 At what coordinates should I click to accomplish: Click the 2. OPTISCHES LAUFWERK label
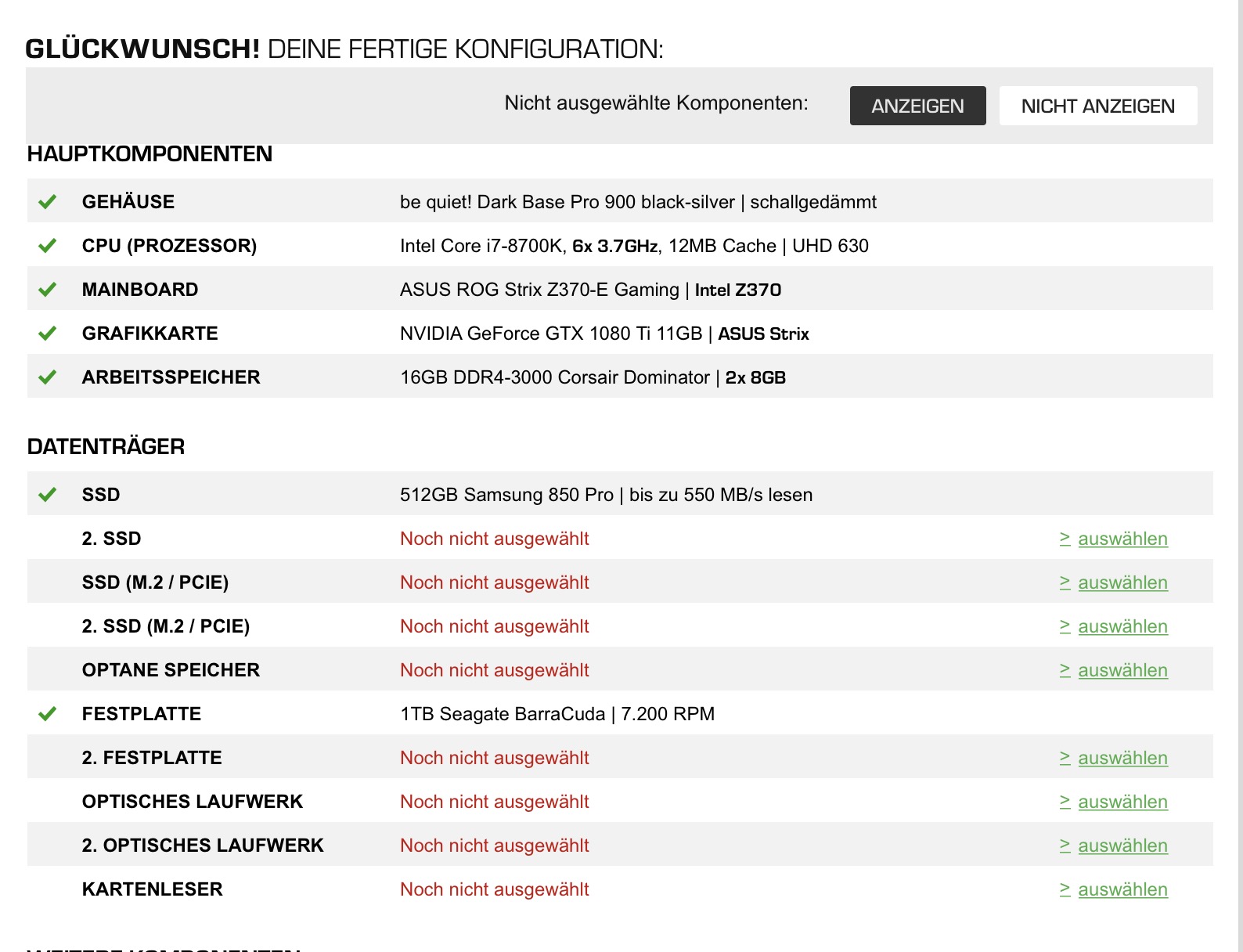(x=203, y=846)
